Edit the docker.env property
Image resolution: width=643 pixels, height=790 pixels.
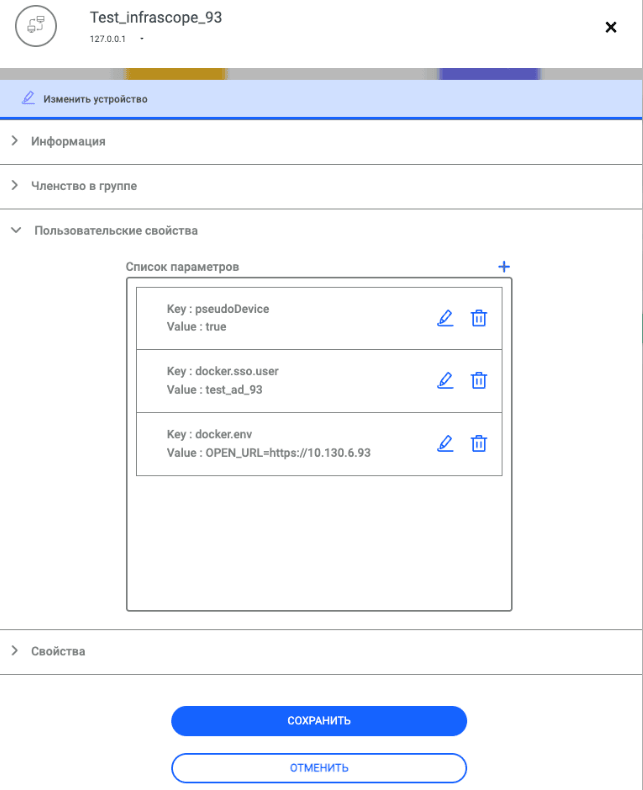445,443
